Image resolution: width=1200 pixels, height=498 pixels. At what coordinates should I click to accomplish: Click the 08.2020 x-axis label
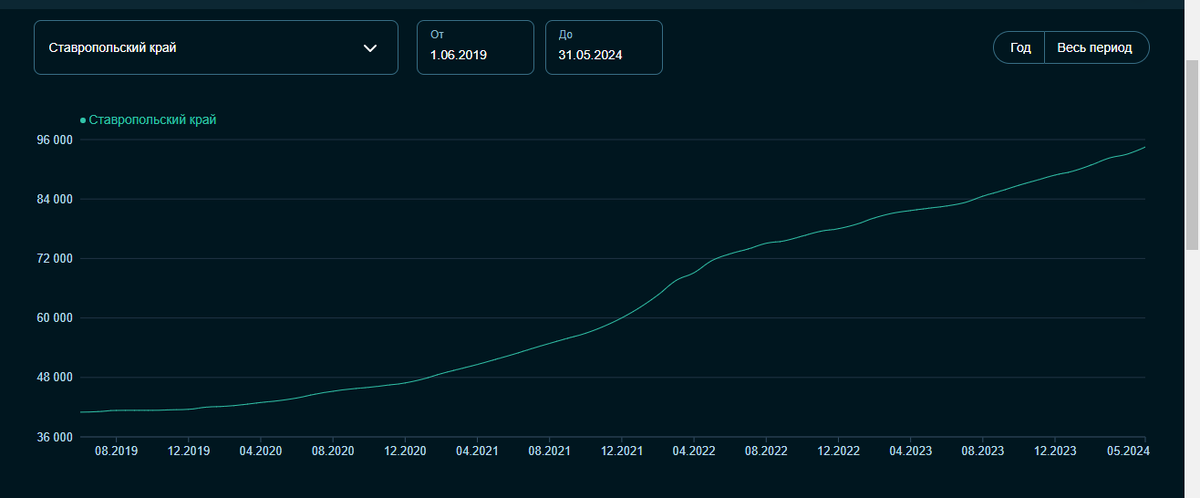coord(333,452)
